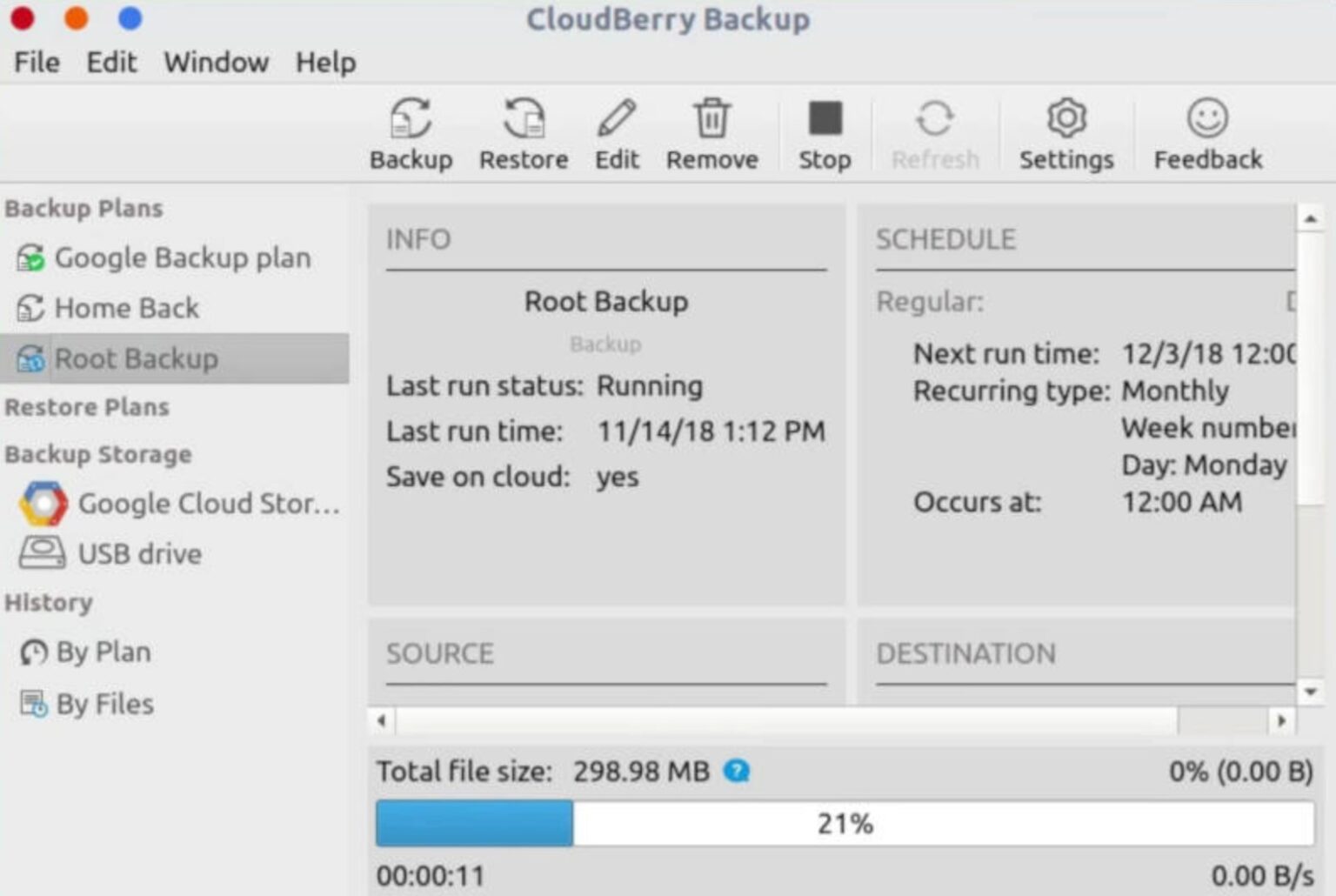Select the Google Backup plan
Image resolution: width=1336 pixels, height=896 pixels.
(182, 257)
